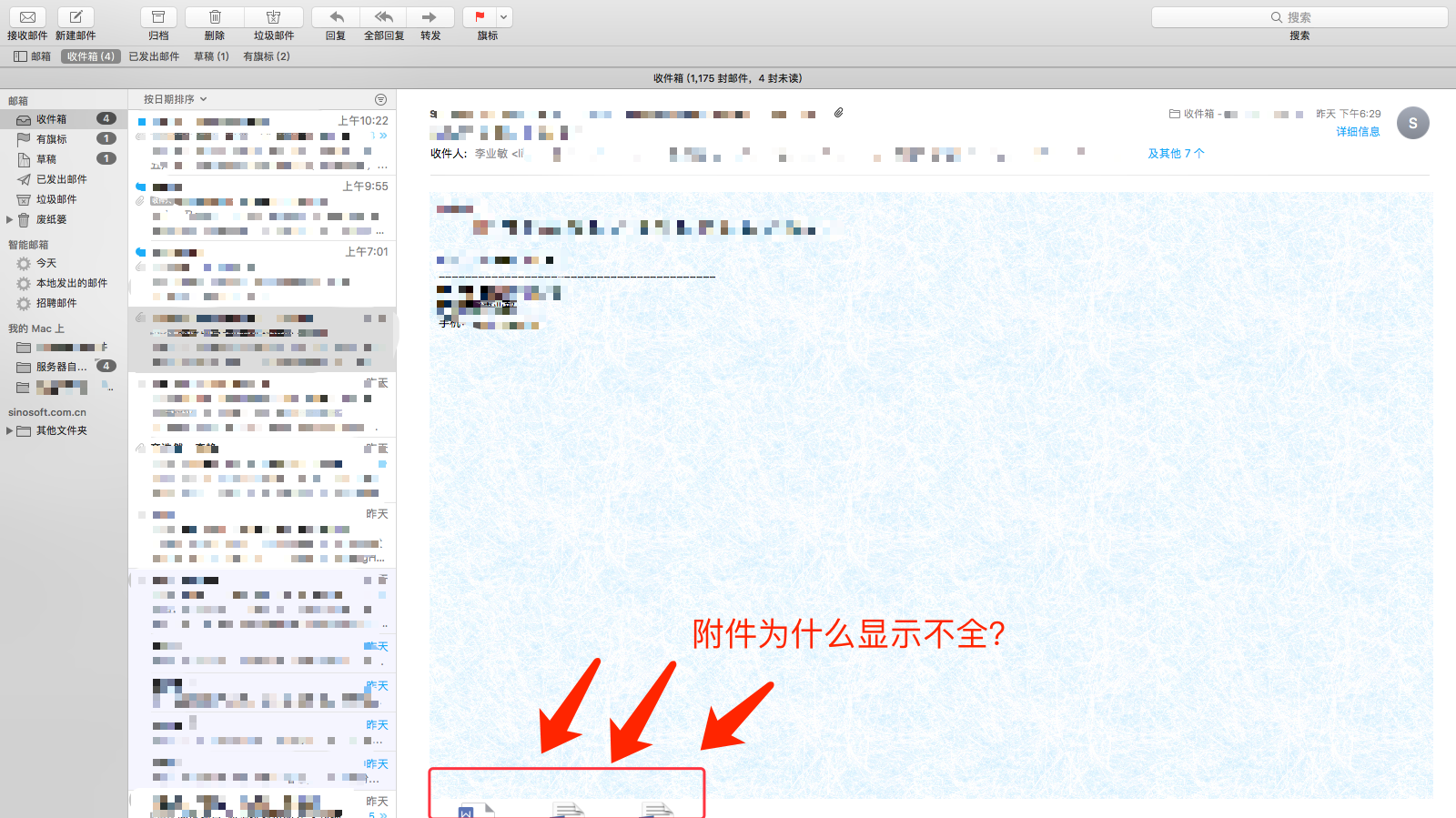Screen dimensions: 1456x818
Task: Compose a new message (新建邮件)
Action: 76,17
